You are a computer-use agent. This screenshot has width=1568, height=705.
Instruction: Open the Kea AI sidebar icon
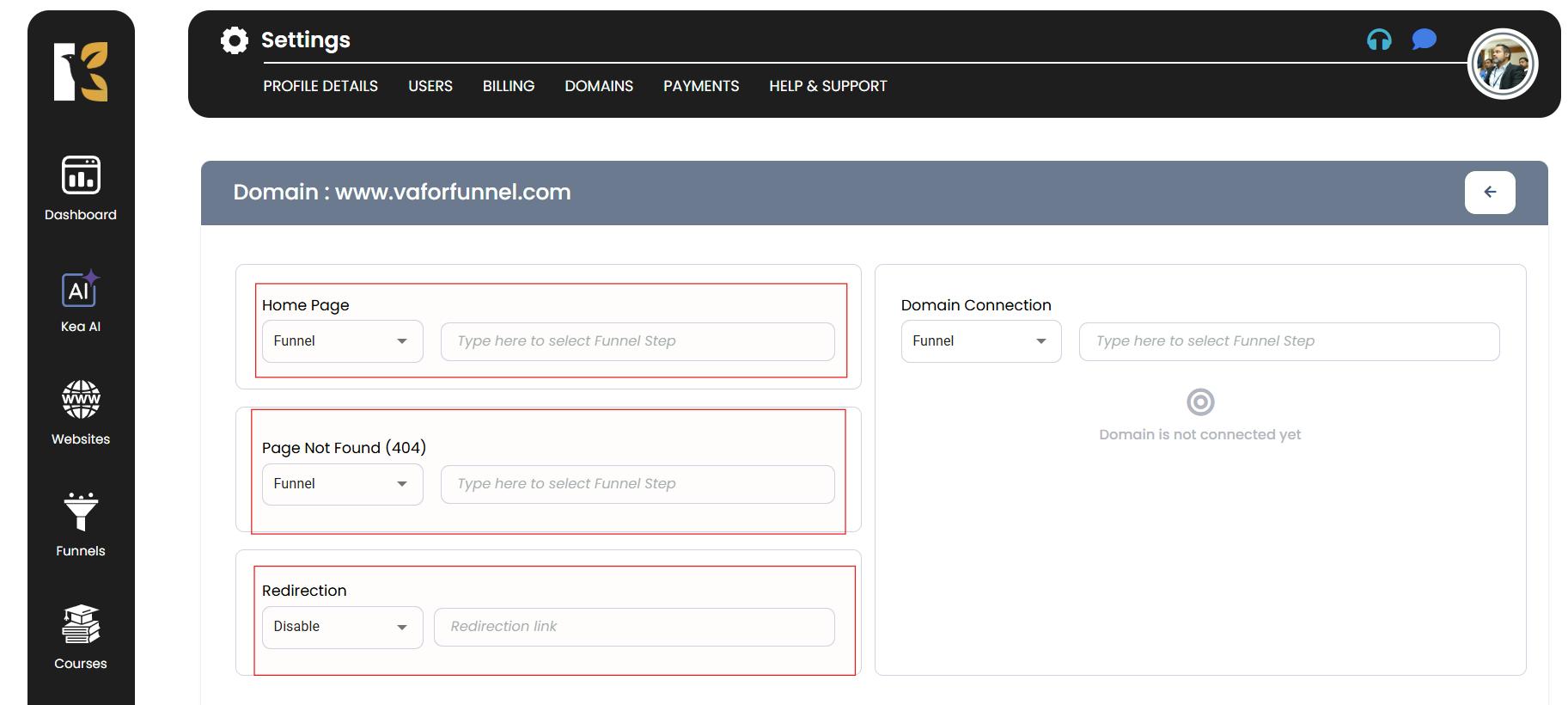click(x=81, y=290)
